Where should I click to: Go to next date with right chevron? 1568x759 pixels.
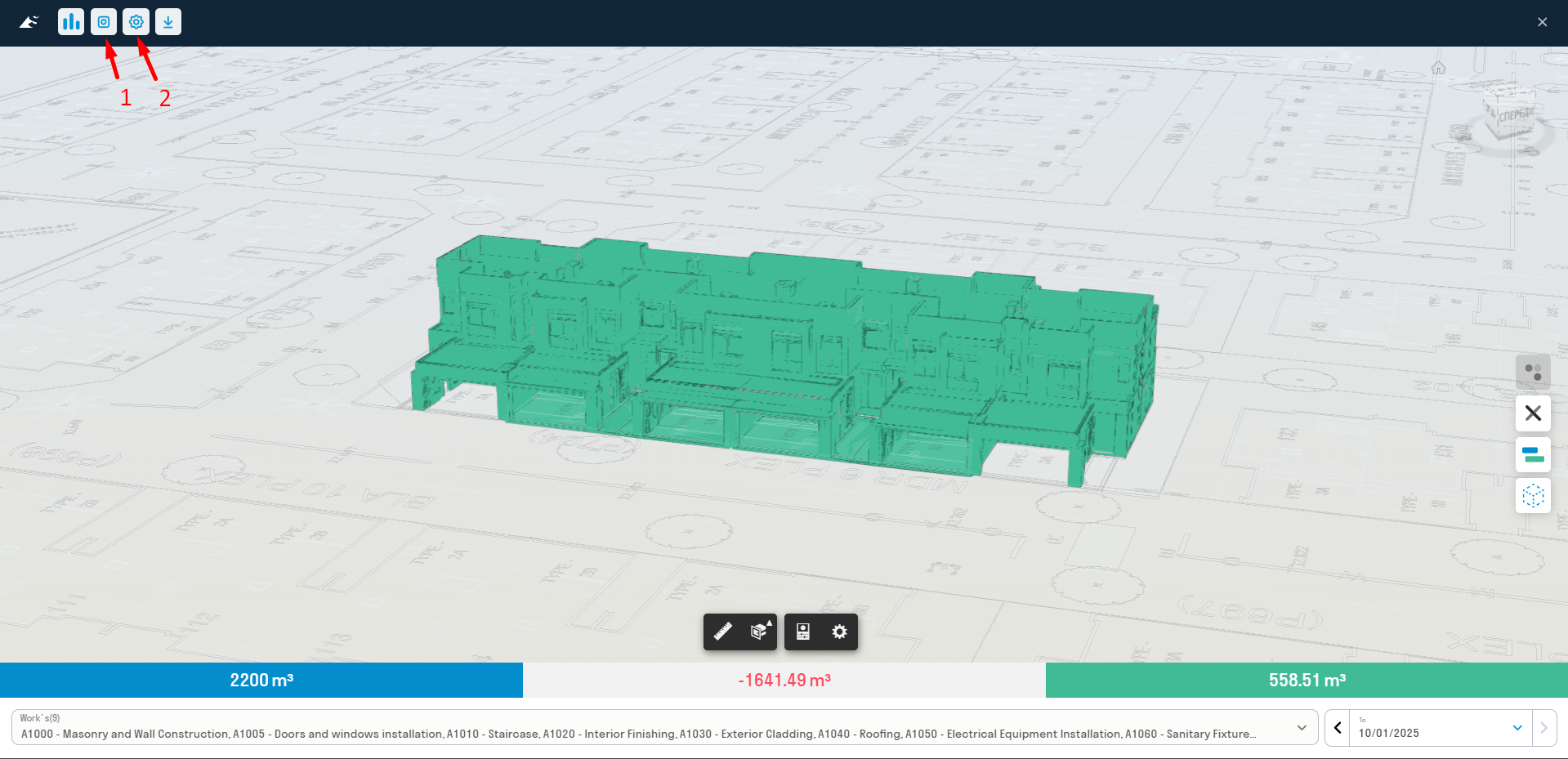click(1543, 727)
